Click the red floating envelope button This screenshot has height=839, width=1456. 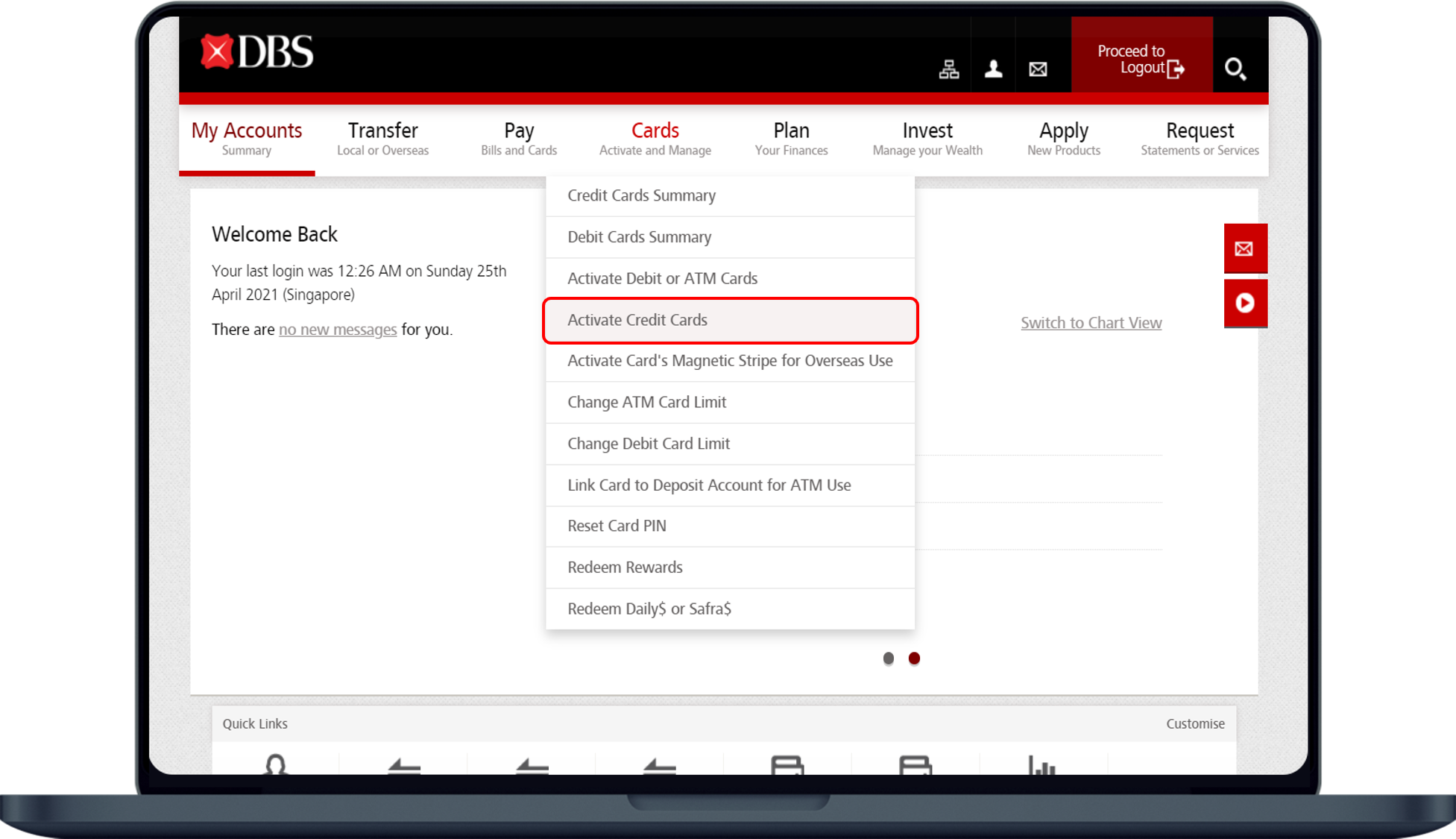click(1244, 248)
